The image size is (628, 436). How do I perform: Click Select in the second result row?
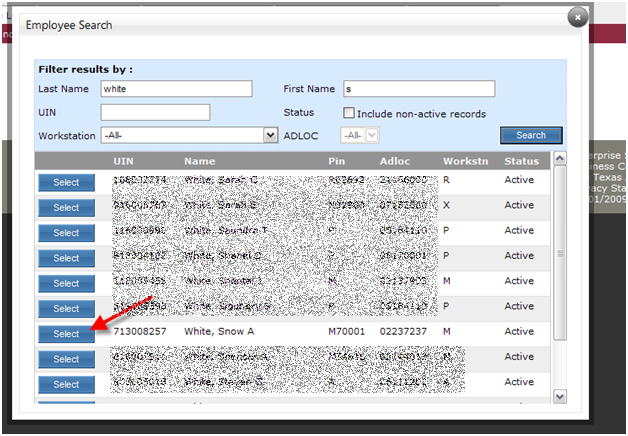click(66, 208)
